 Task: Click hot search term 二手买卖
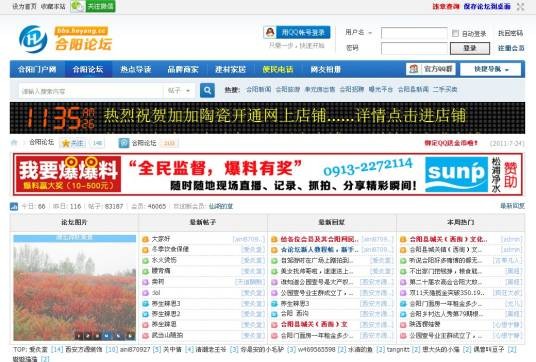point(445,90)
